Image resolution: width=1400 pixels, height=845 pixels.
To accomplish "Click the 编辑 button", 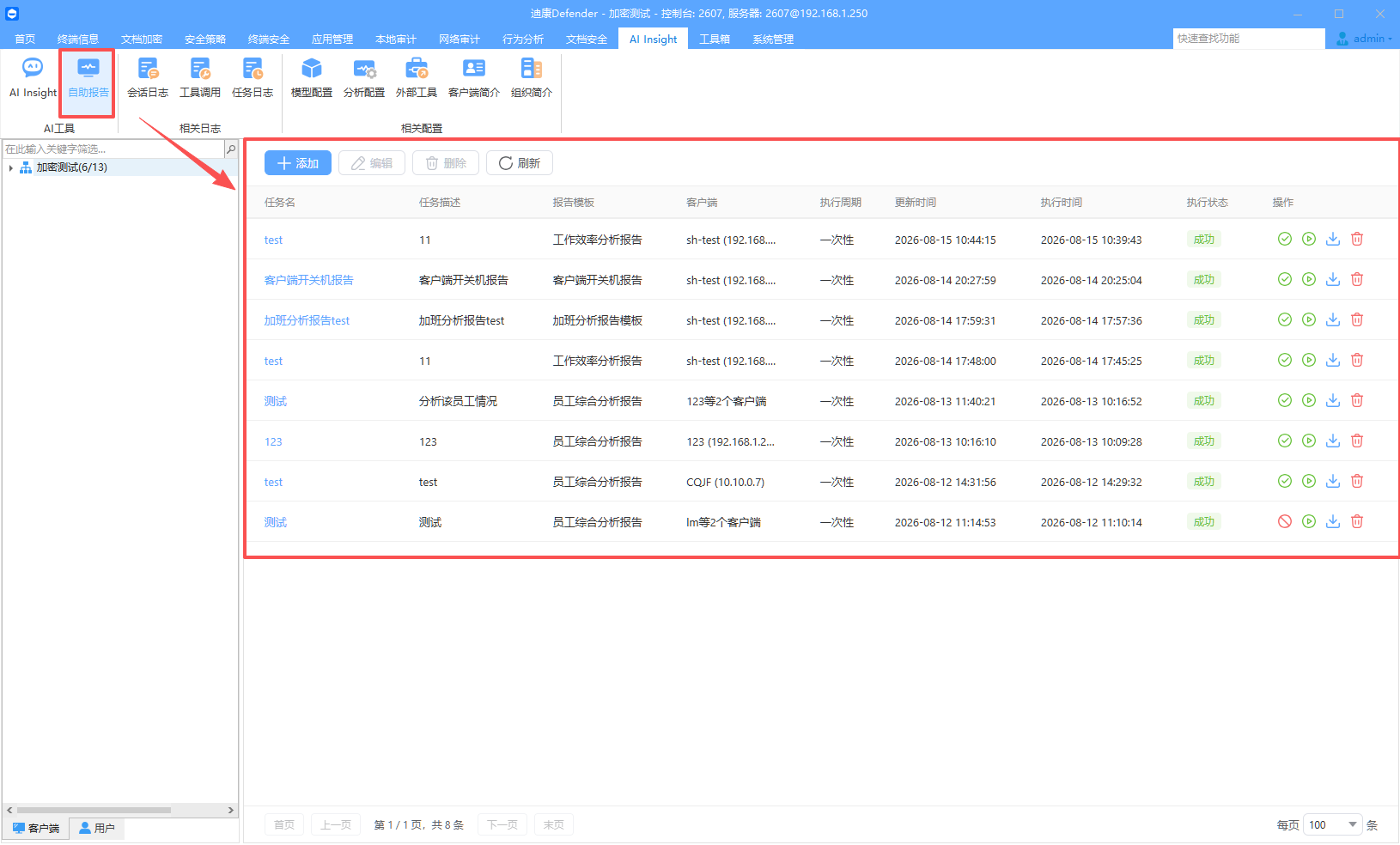I will click(x=372, y=163).
